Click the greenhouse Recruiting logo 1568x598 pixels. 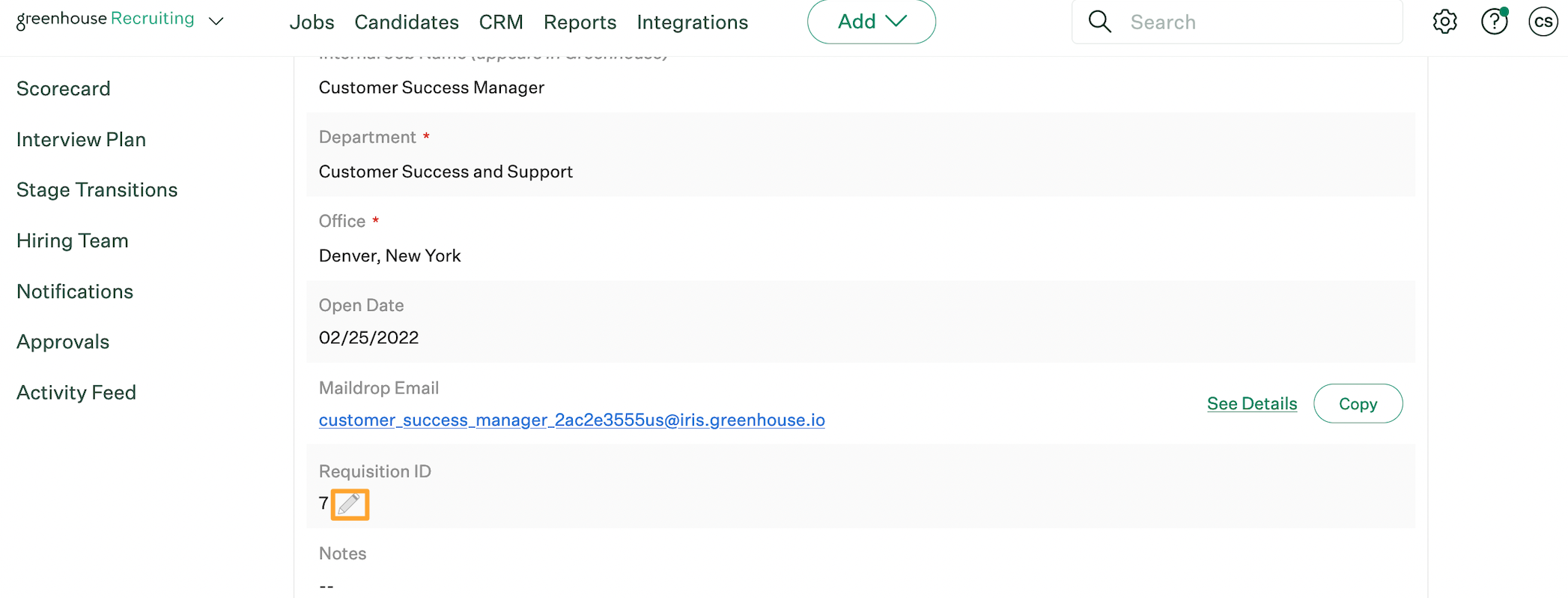pos(106,19)
